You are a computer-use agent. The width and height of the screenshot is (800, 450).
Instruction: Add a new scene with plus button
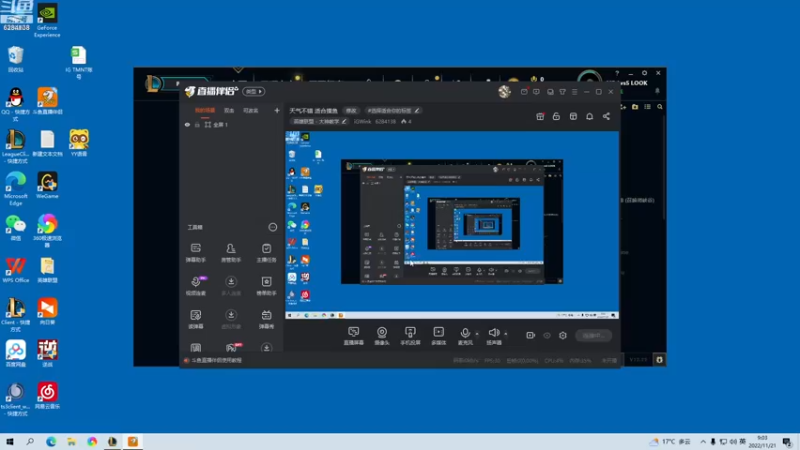coord(277,110)
